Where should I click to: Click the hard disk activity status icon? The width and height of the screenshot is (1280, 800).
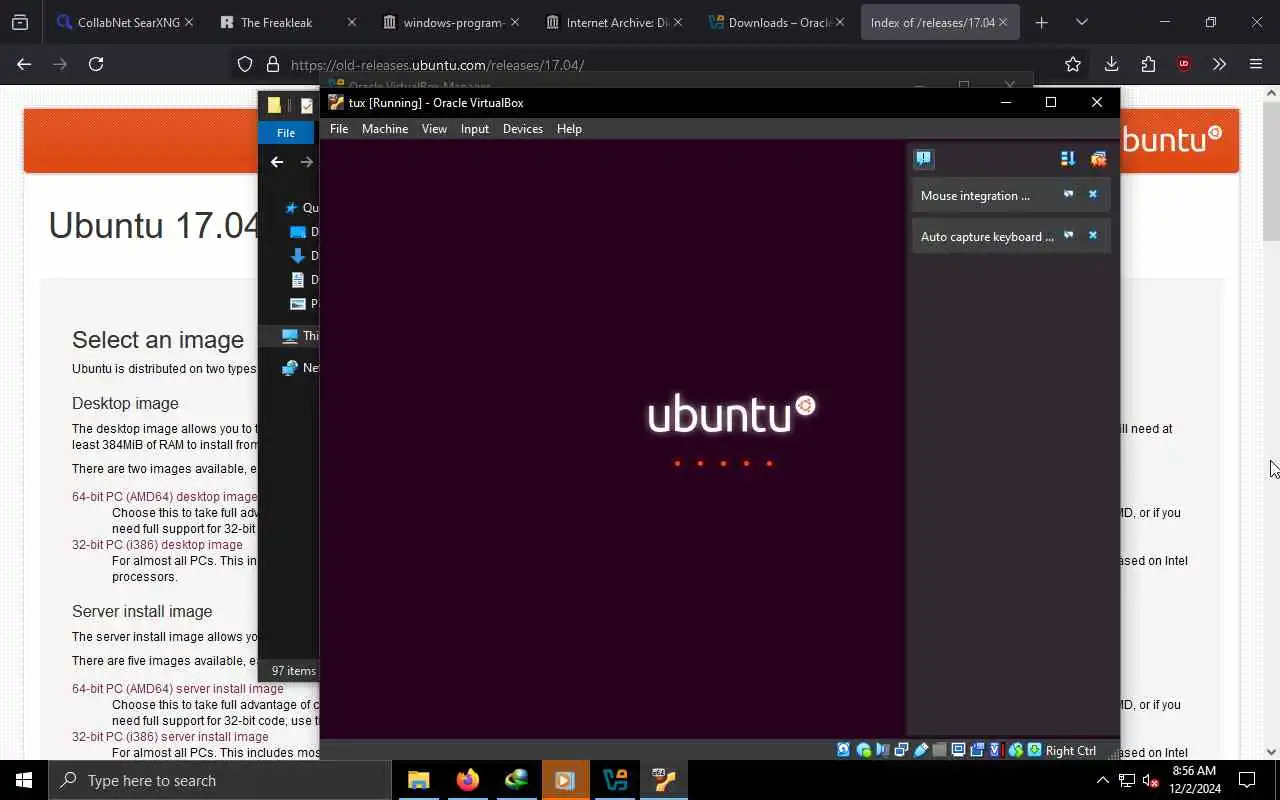(843, 750)
